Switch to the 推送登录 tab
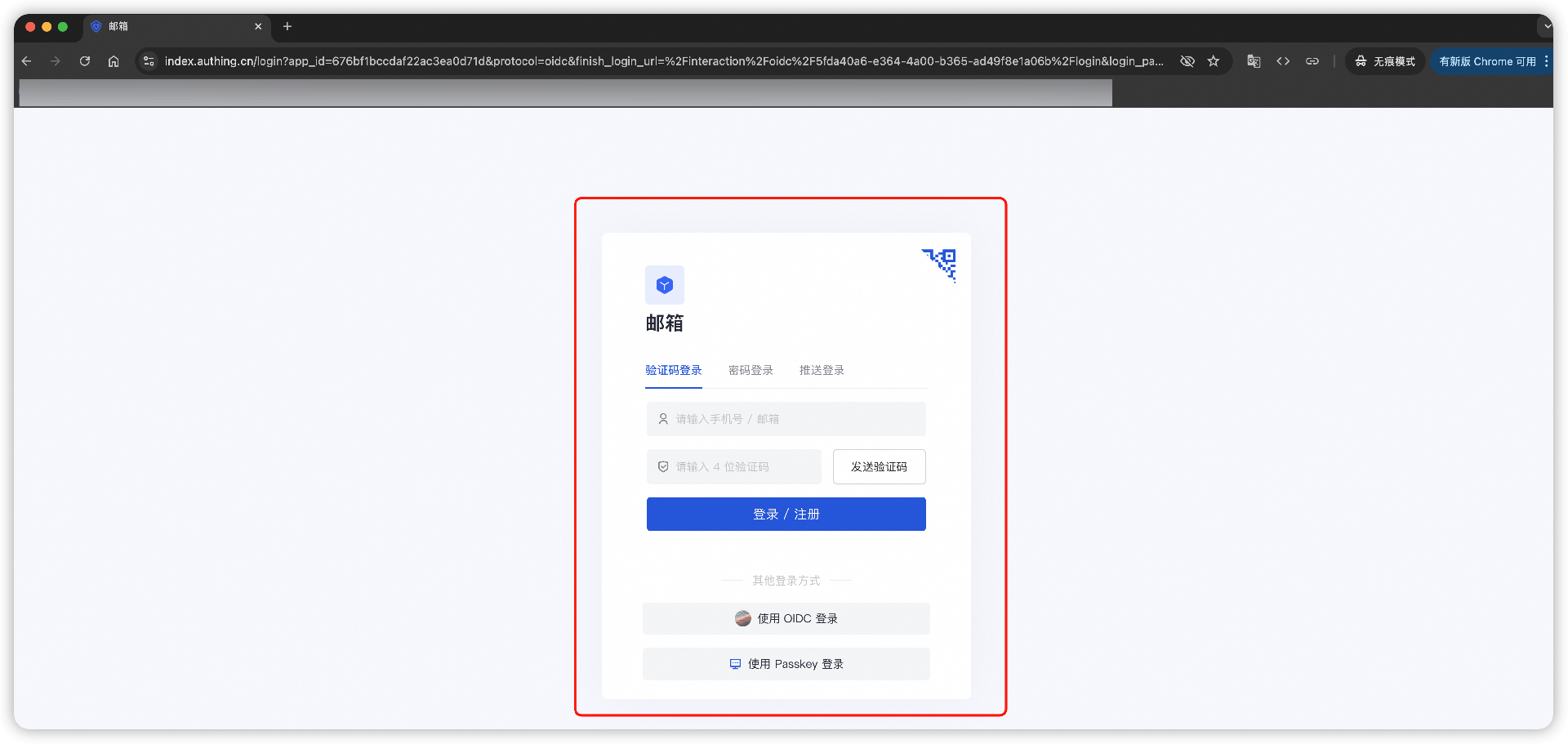 click(822, 370)
